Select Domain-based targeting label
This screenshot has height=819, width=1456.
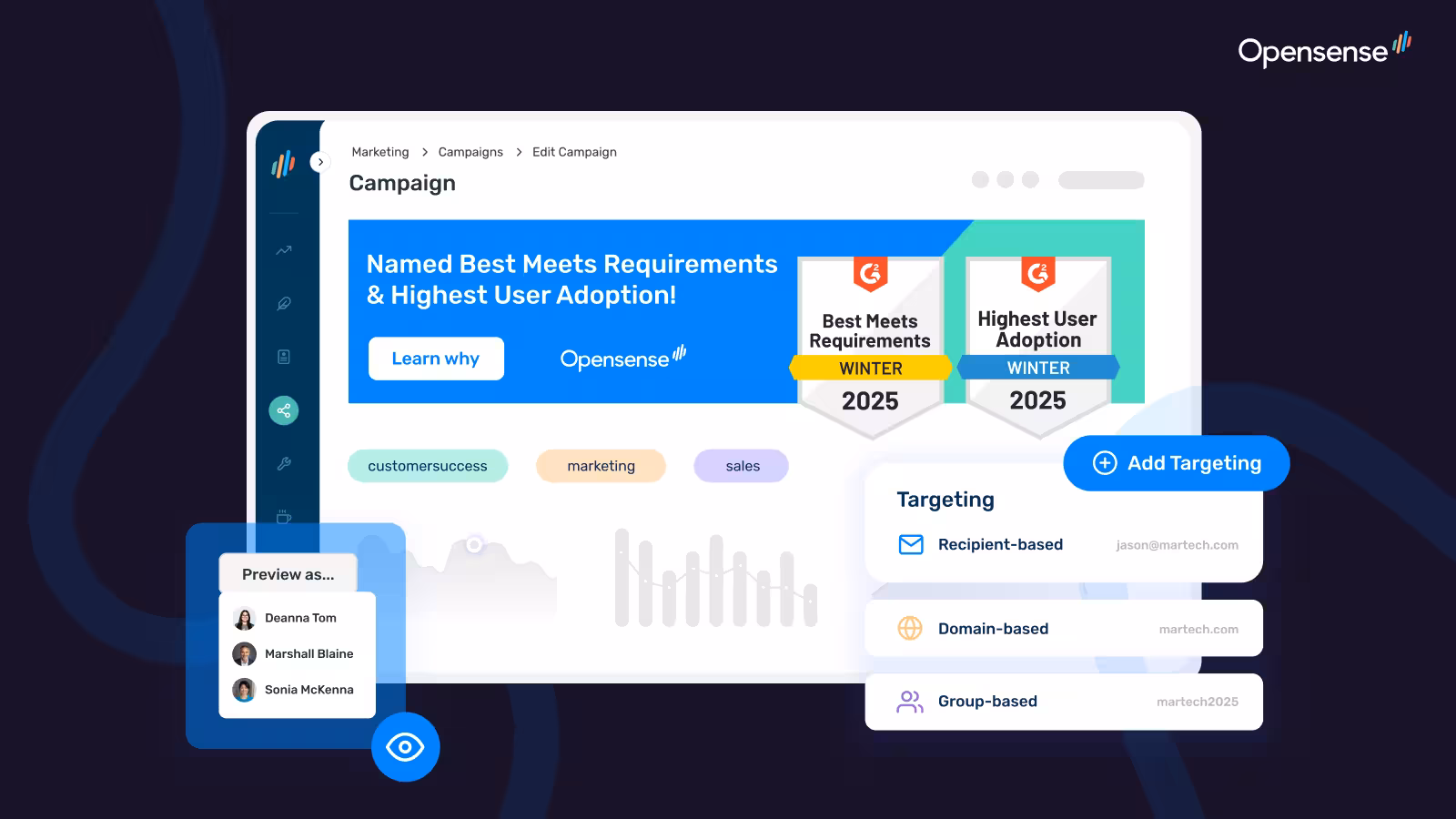coord(993,629)
